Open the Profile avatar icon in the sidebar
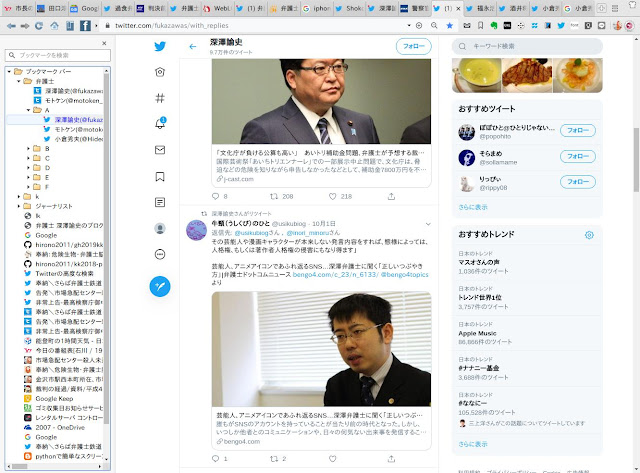Screen dimensions: 640x473 [160, 228]
